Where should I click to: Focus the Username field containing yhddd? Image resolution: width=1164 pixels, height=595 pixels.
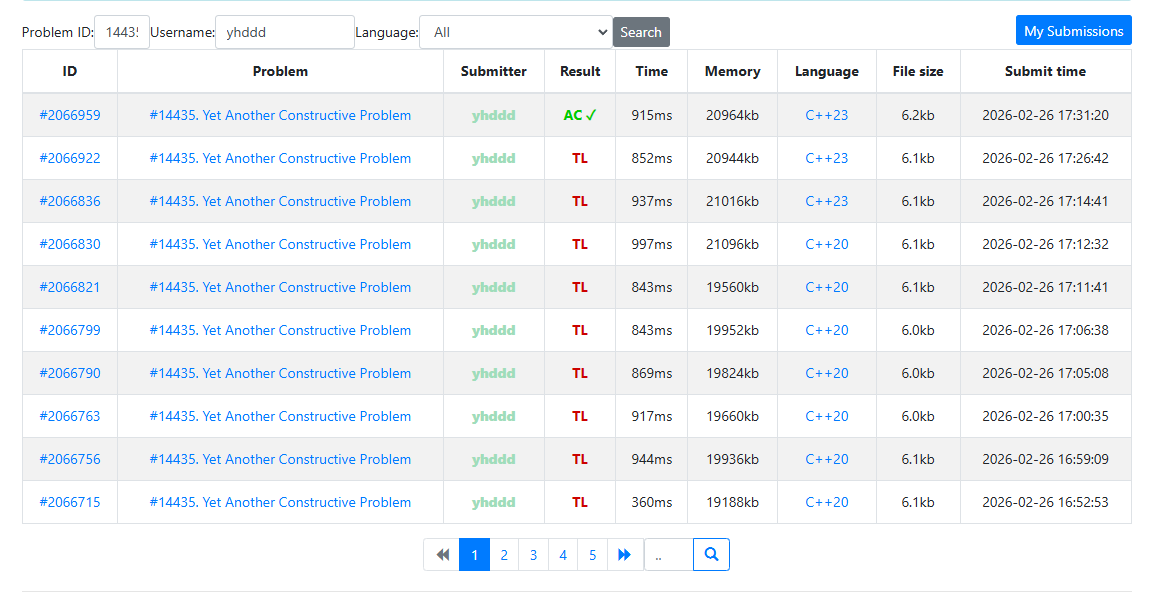(284, 32)
